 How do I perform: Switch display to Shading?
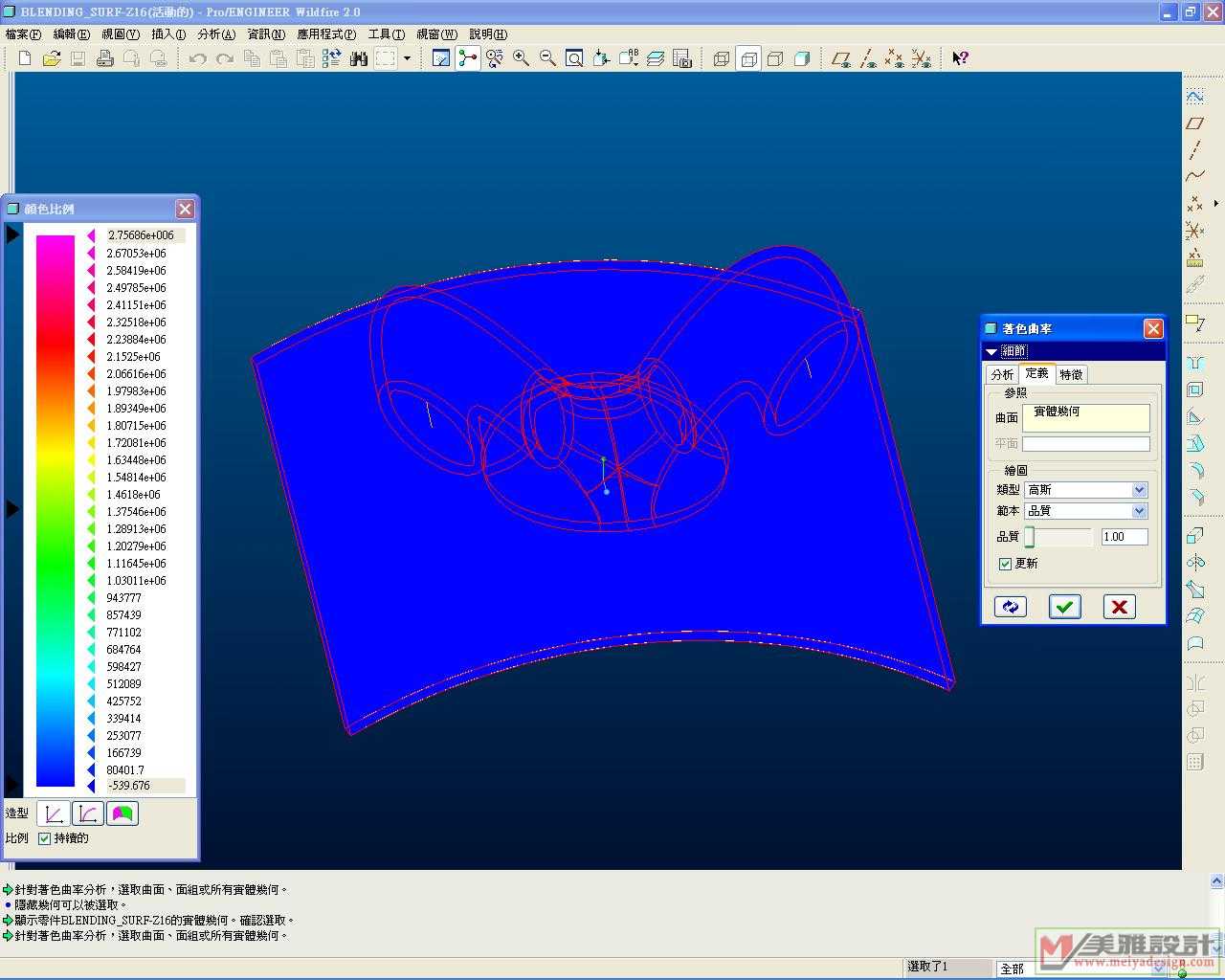point(803,58)
